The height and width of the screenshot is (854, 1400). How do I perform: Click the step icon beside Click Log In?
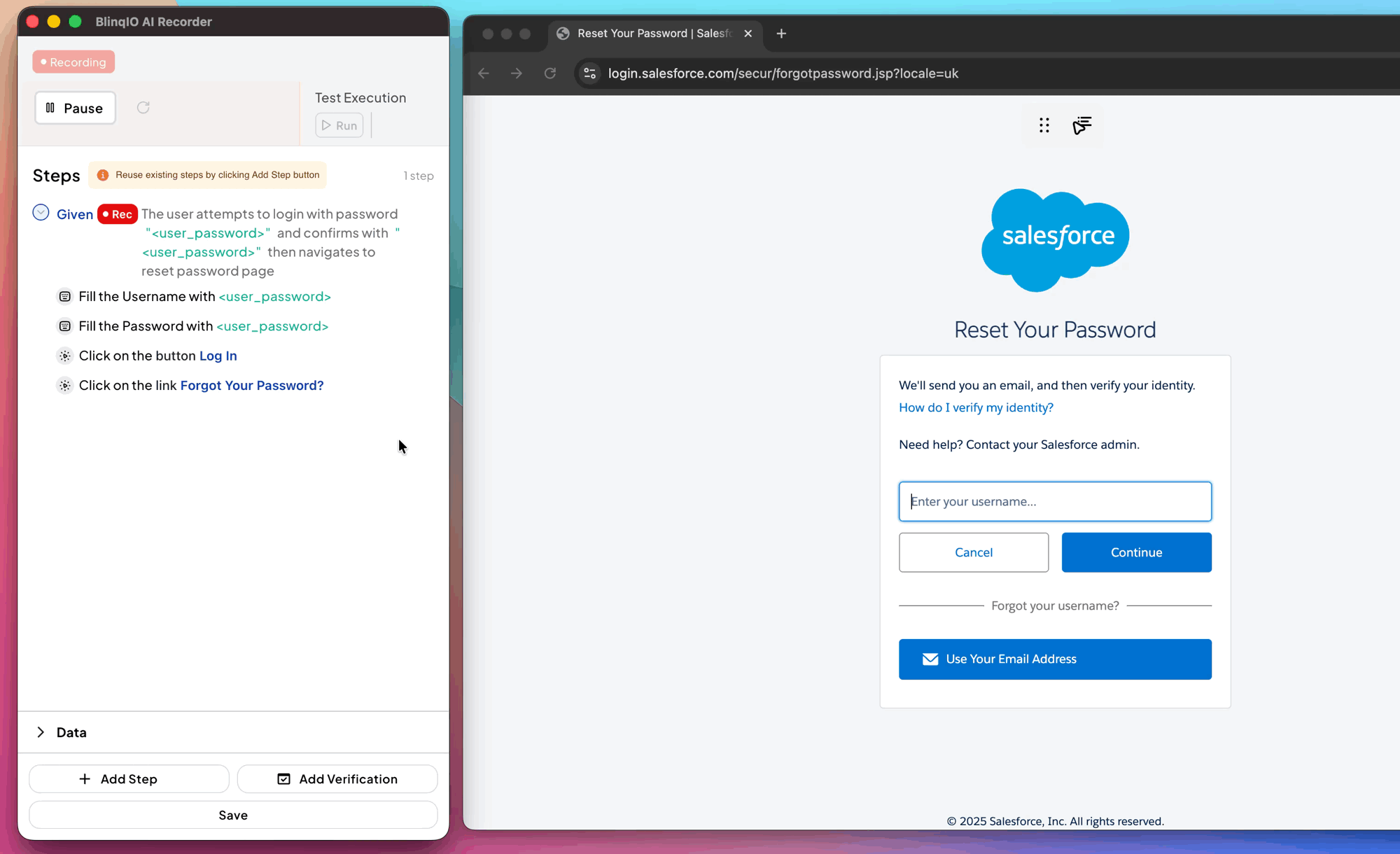click(x=65, y=356)
